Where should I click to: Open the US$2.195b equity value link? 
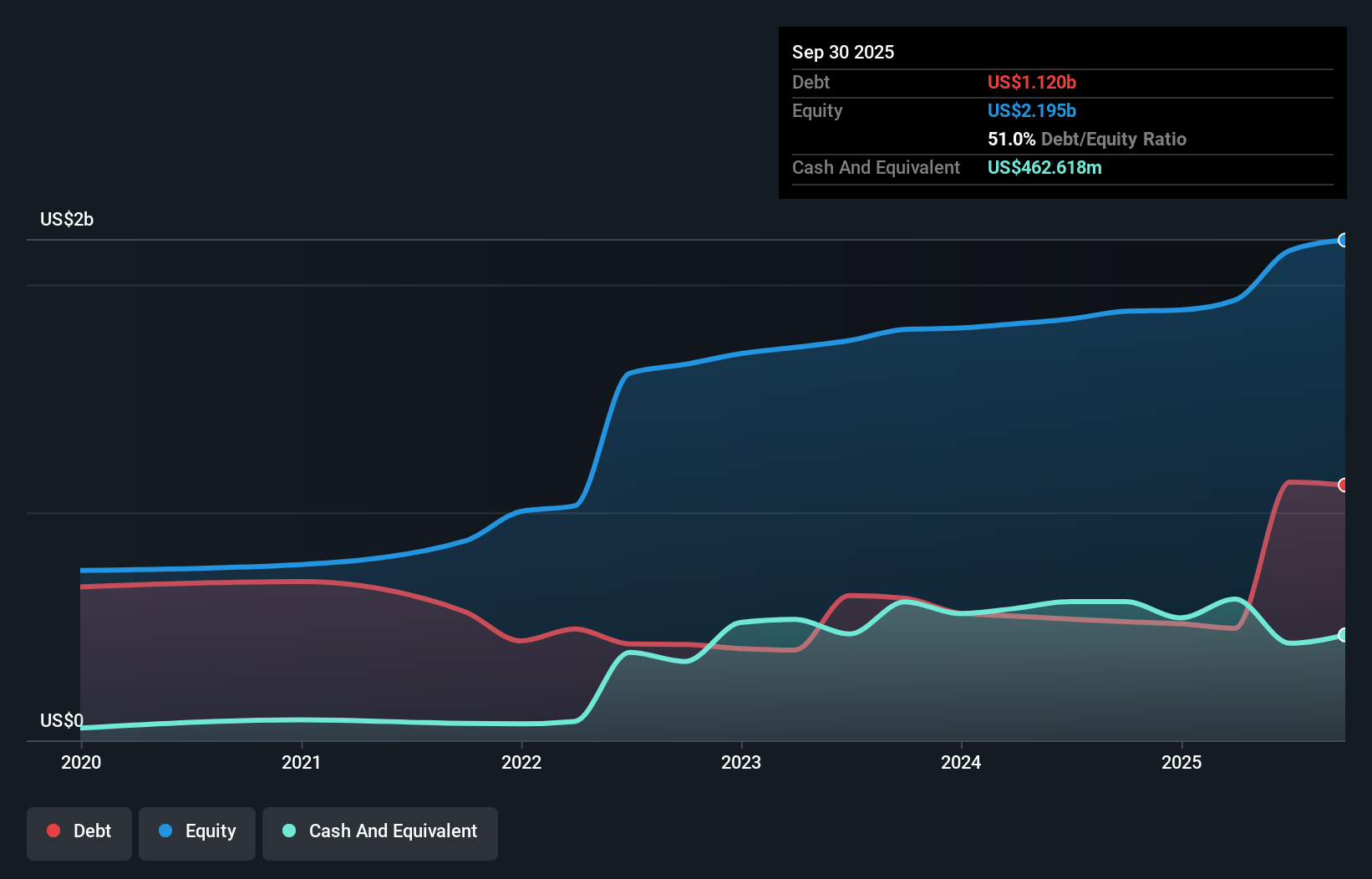pyautogui.click(x=1032, y=110)
